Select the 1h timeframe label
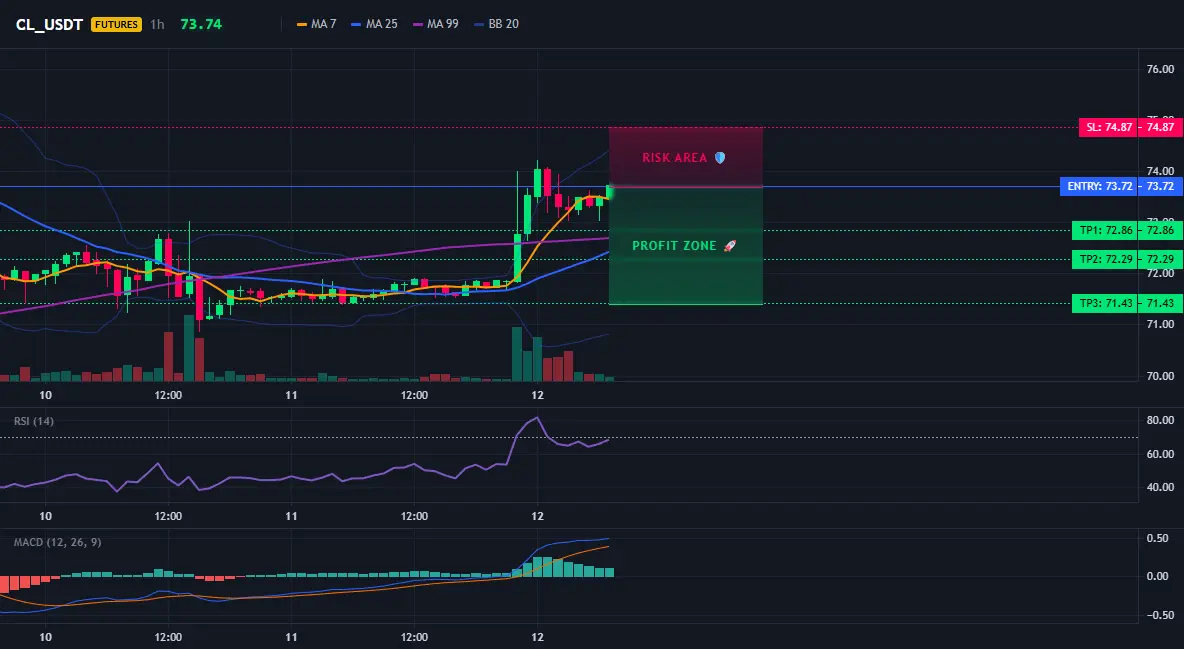The height and width of the screenshot is (649, 1184). pos(157,24)
